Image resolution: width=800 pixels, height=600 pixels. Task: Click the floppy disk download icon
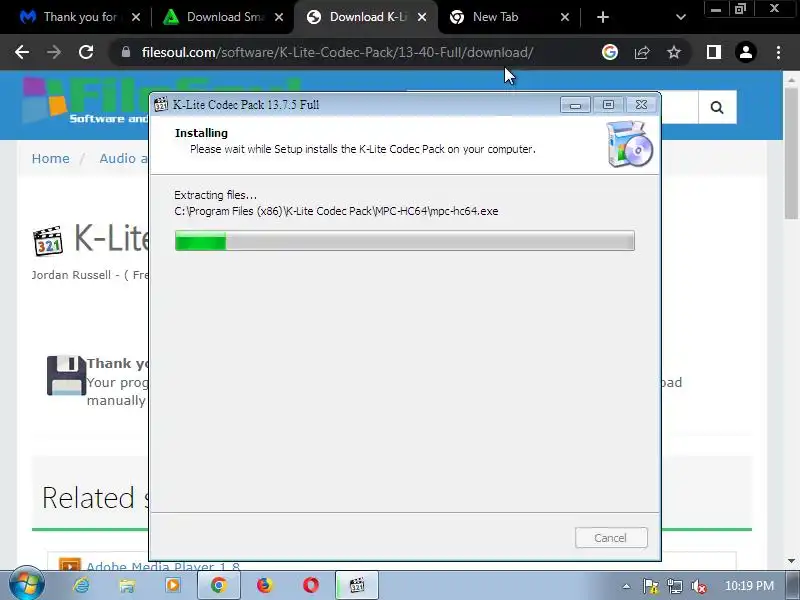pyautogui.click(x=66, y=375)
